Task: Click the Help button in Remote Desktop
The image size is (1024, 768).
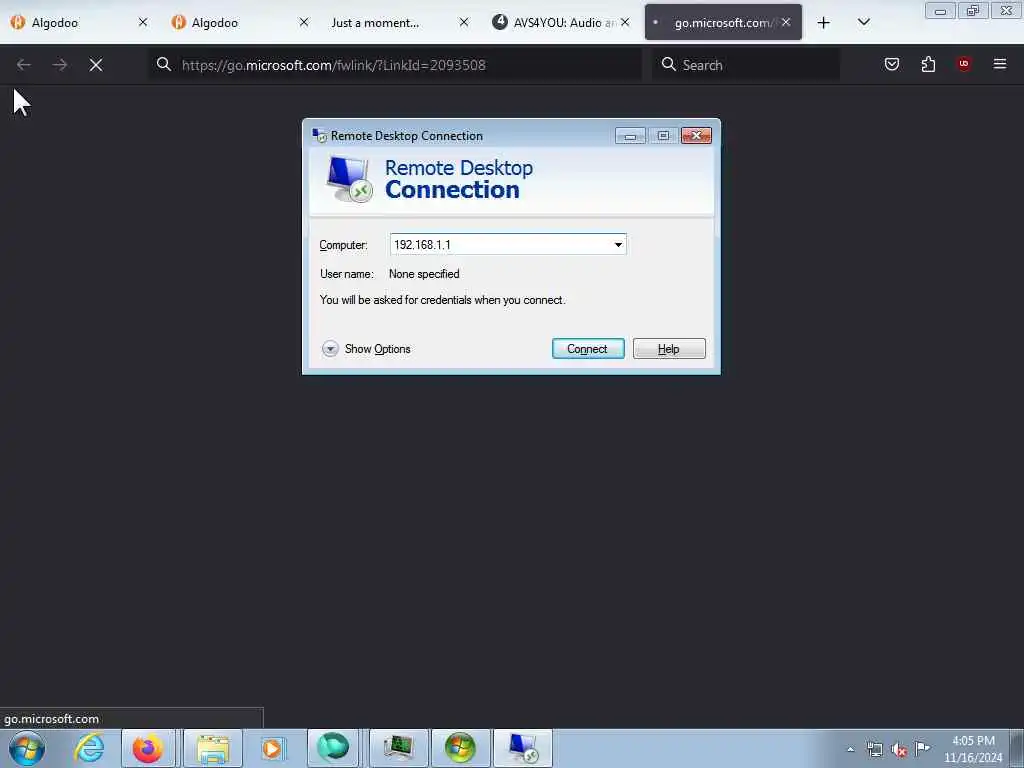Action: tap(669, 349)
